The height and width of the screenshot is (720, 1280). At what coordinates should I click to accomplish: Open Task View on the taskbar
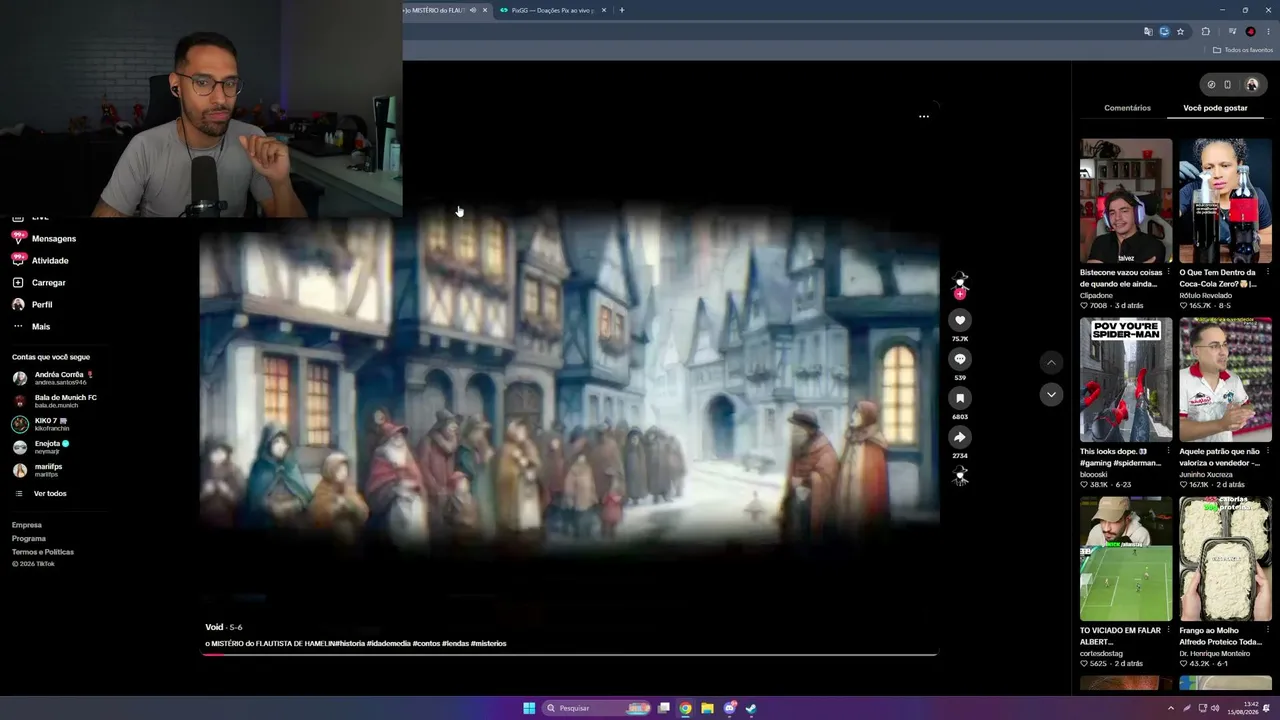663,708
